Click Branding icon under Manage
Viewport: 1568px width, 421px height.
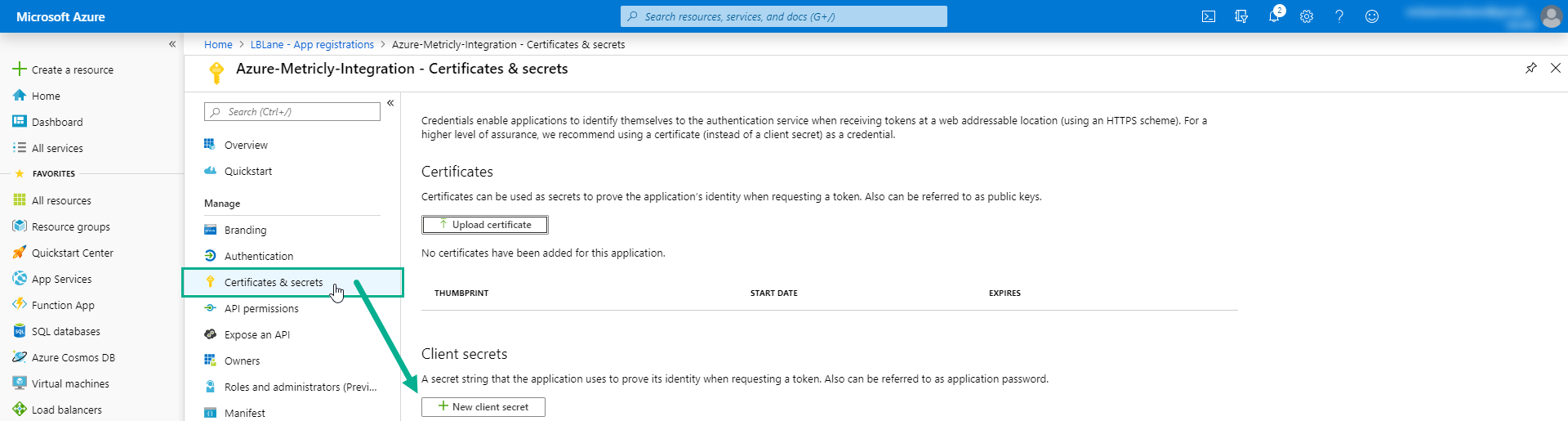click(x=210, y=230)
